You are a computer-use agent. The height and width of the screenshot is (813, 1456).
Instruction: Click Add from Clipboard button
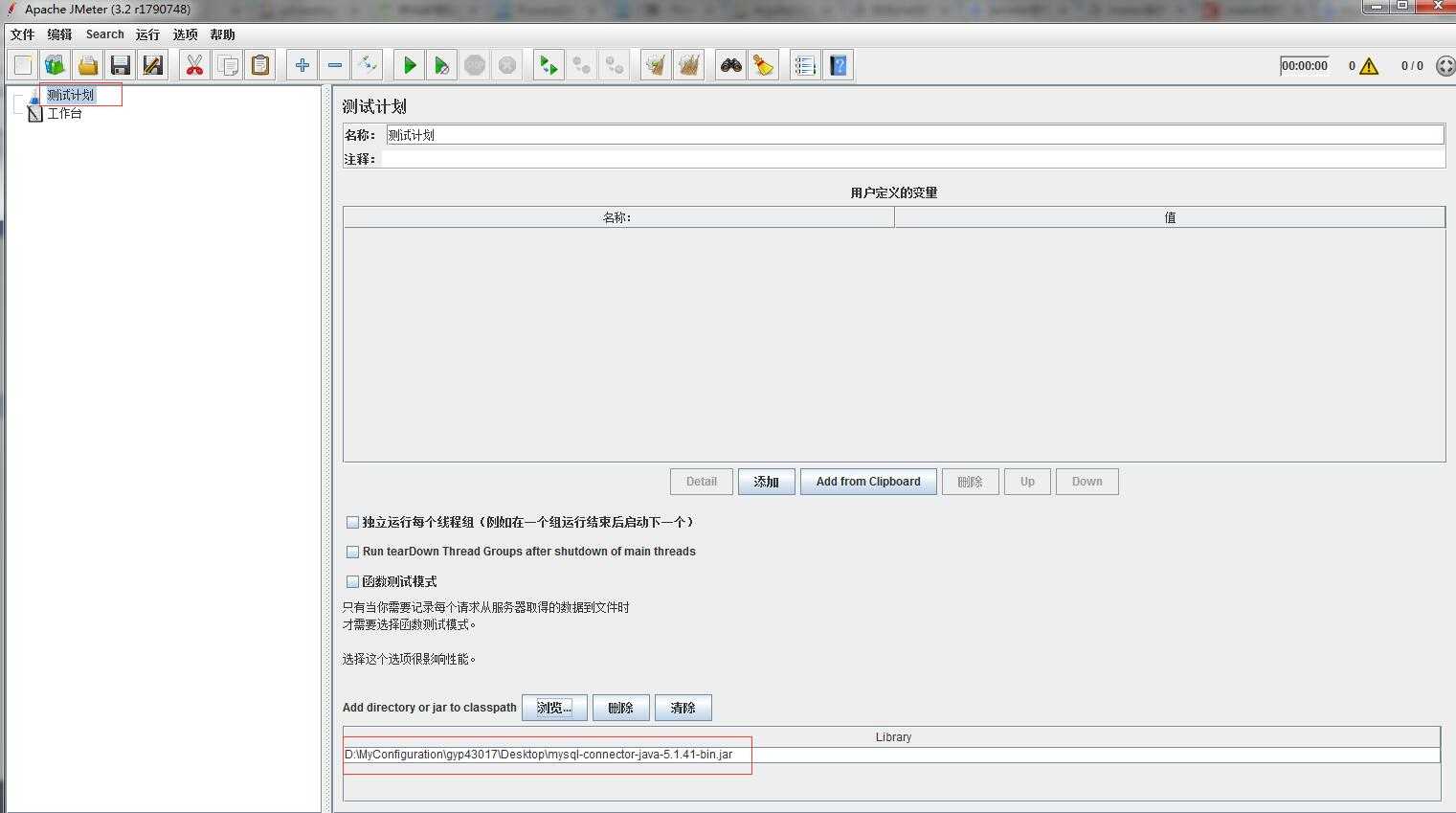[x=868, y=482]
